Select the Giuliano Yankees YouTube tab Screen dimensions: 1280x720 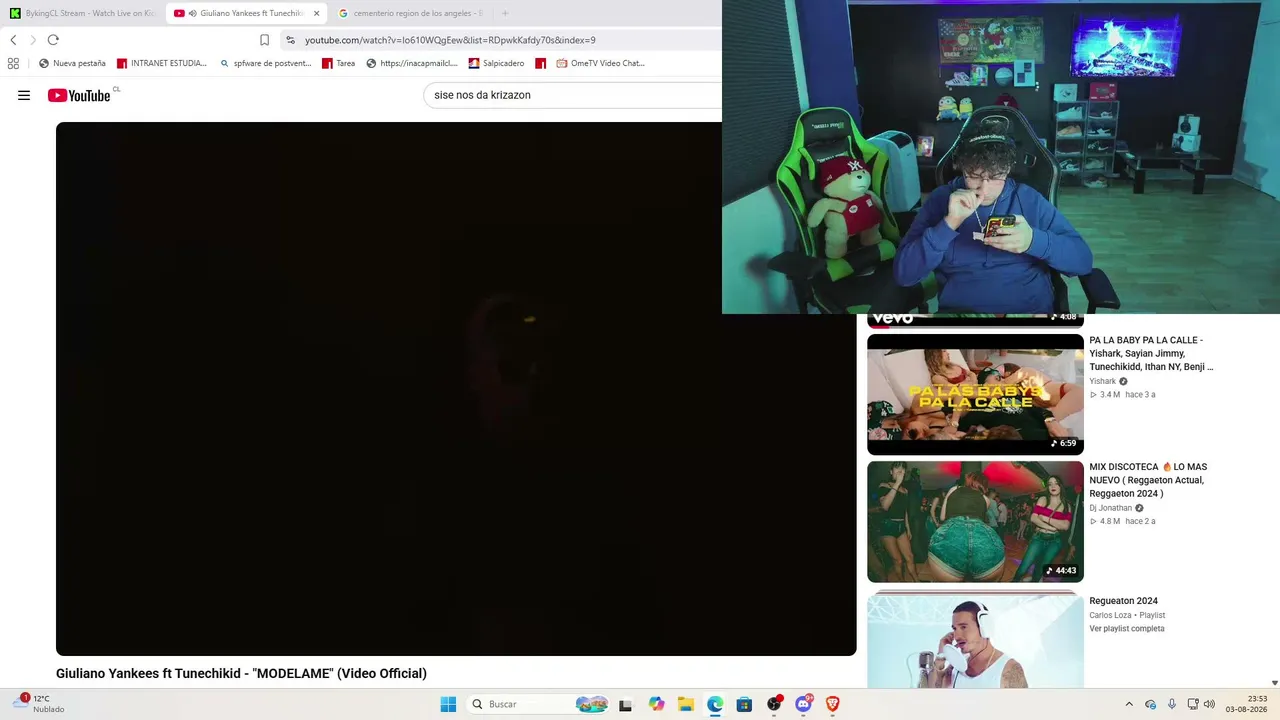pos(247,13)
